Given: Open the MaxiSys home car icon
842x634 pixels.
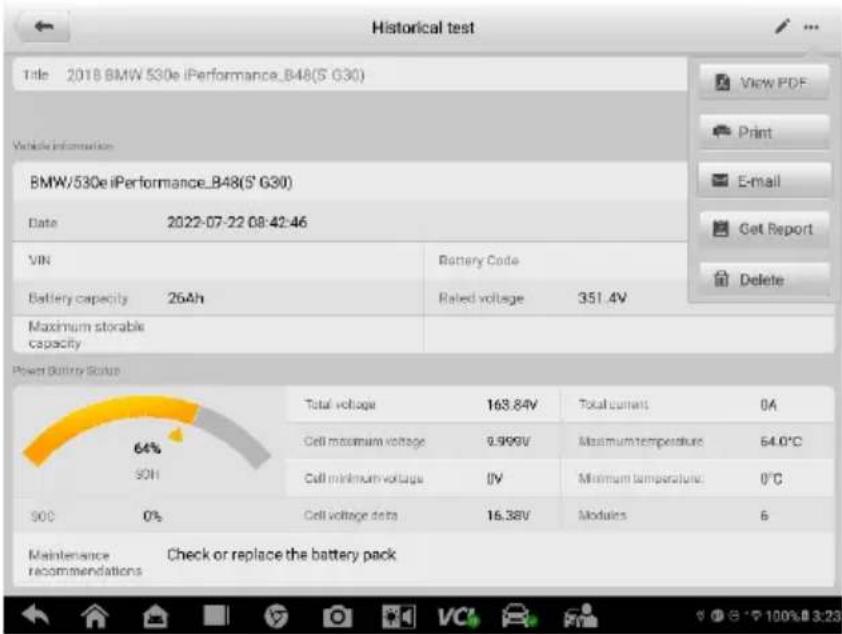Looking at the screenshot, I should (155, 616).
